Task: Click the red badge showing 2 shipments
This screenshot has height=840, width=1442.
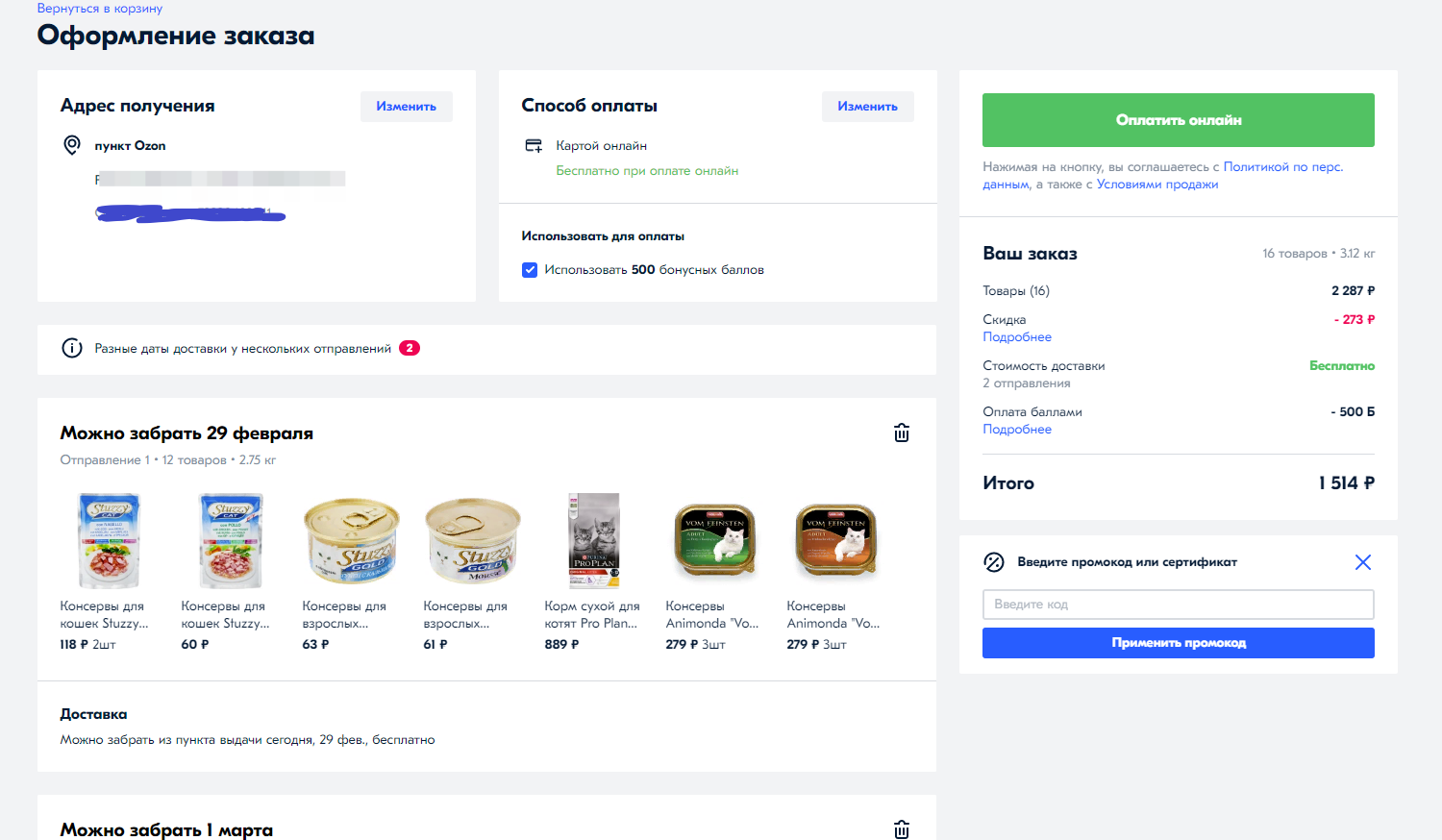Action: click(x=410, y=348)
